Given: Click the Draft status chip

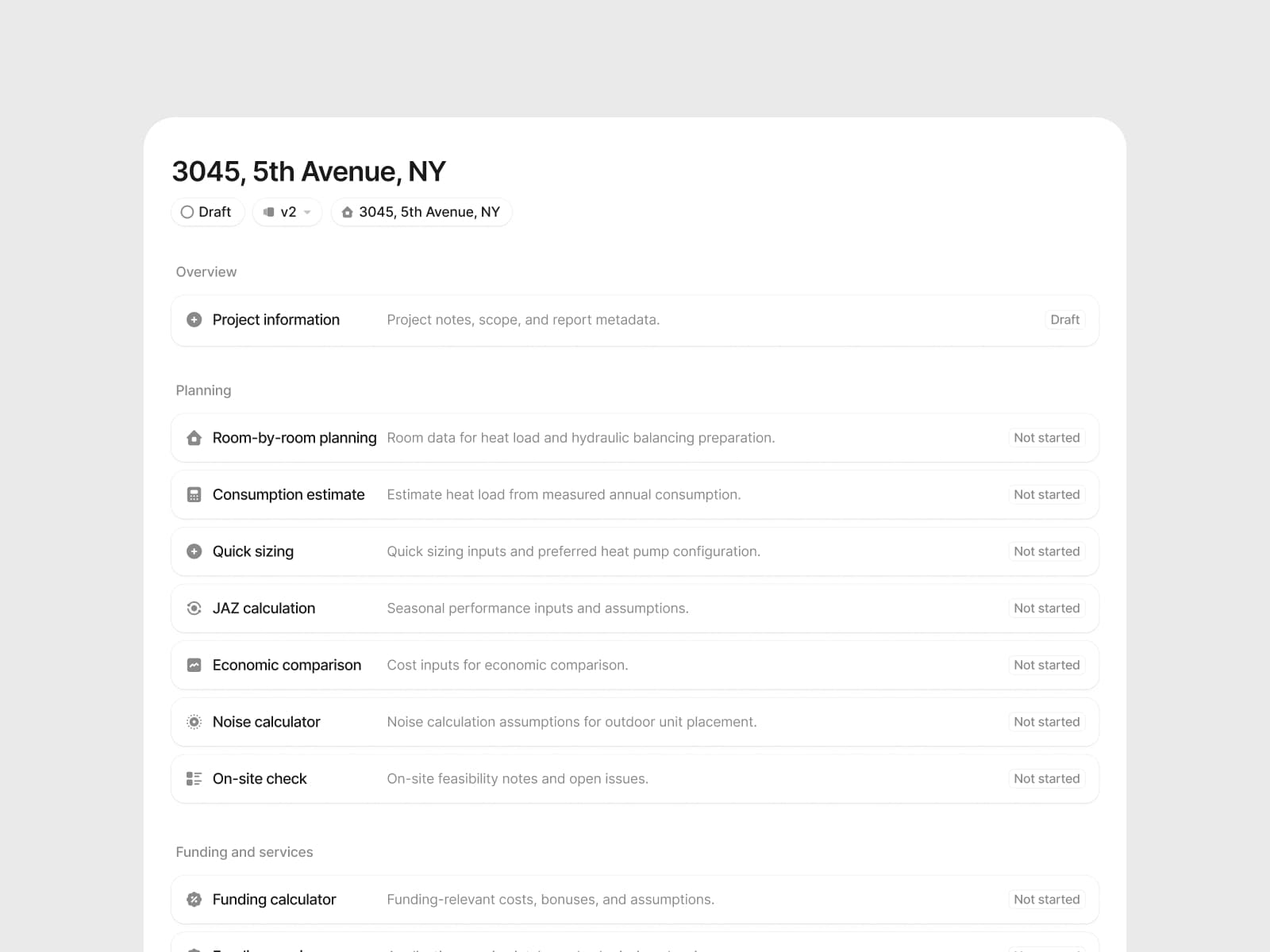Looking at the screenshot, I should tap(207, 212).
